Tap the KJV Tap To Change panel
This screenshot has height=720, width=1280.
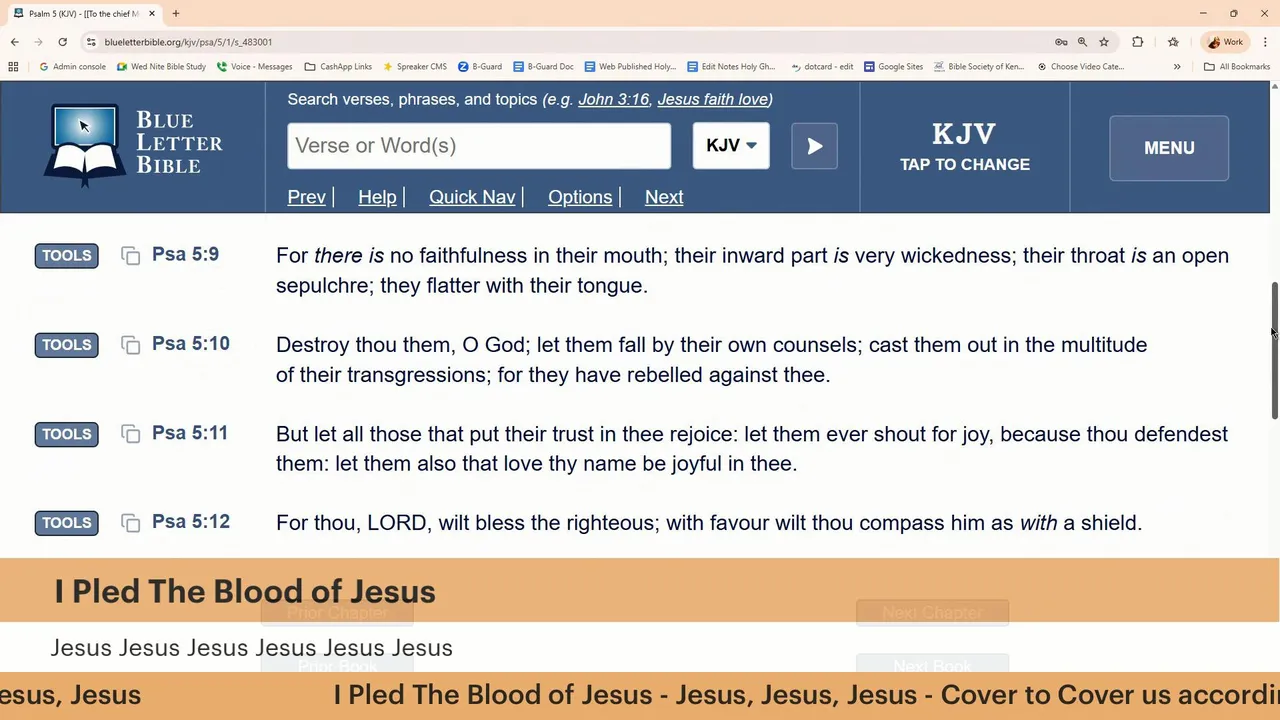click(964, 147)
